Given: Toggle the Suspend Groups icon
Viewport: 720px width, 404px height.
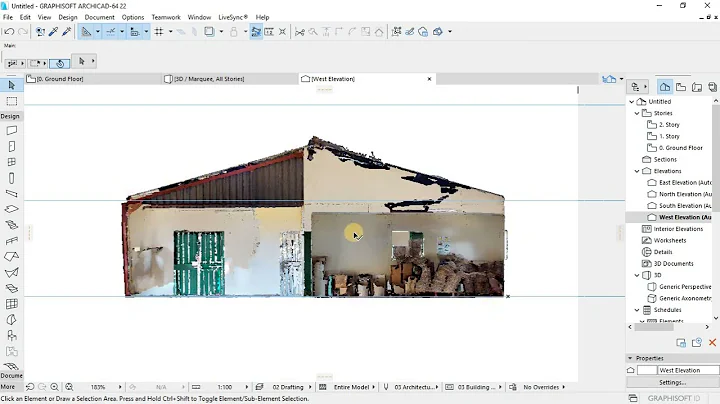Looking at the screenshot, I should coord(256,32).
